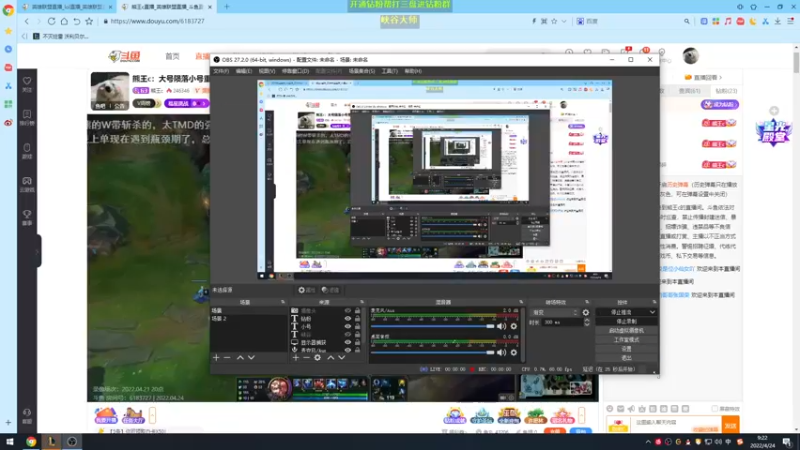
Task: Toggle visibility of second text source
Action: click(348, 327)
